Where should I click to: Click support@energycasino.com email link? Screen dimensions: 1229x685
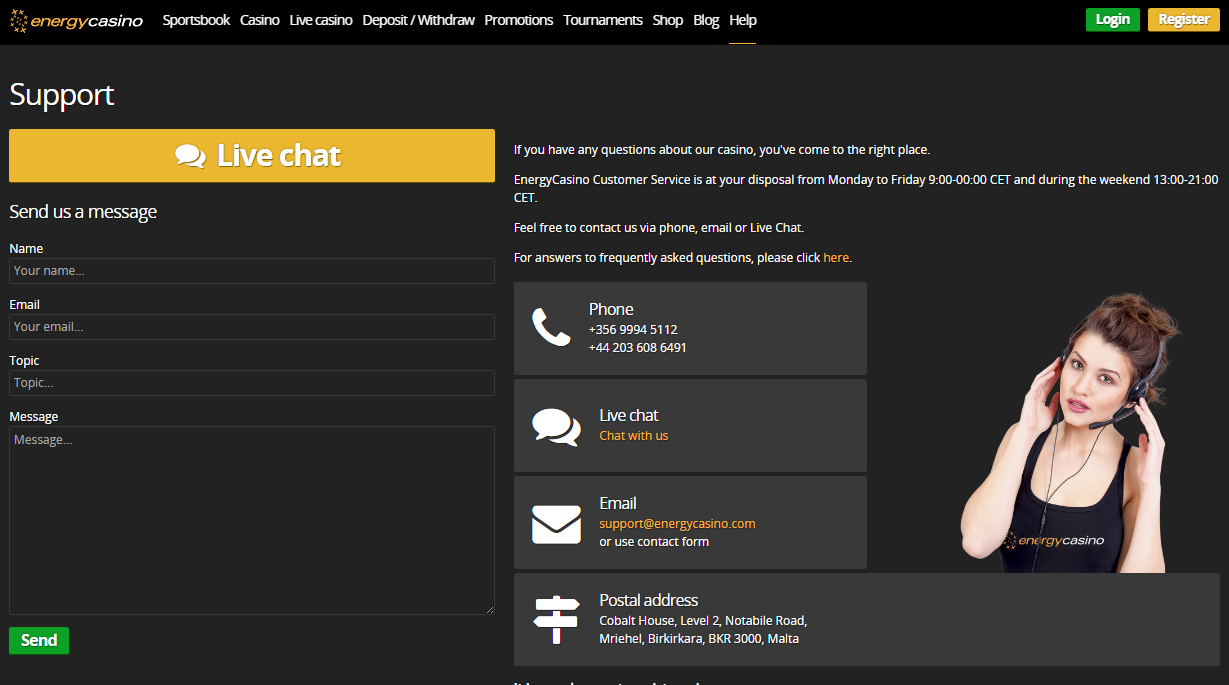677,524
